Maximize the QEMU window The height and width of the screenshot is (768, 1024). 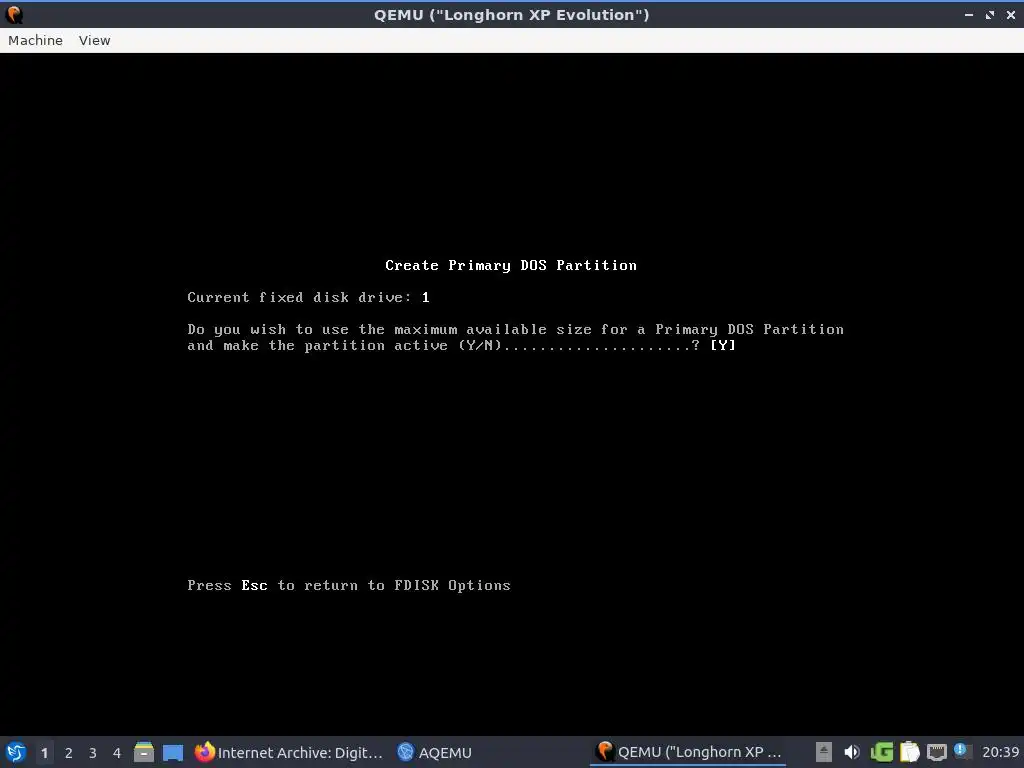pos(990,14)
